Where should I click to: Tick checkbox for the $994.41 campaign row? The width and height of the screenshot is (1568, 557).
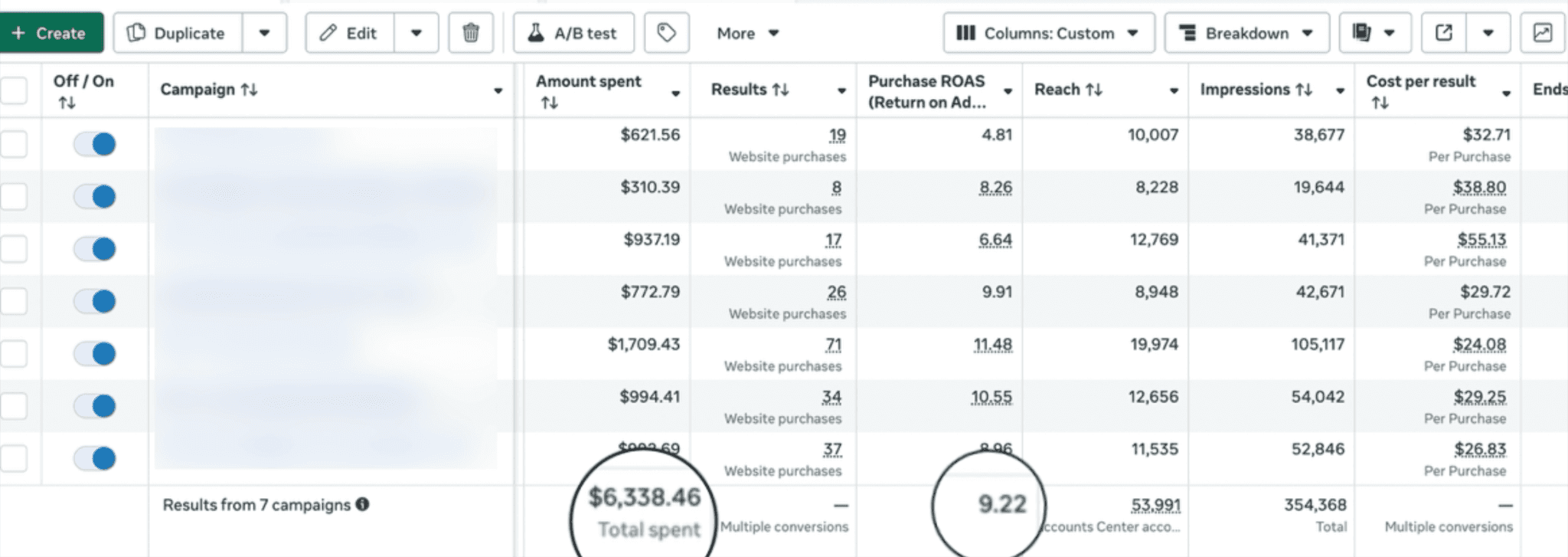13,406
